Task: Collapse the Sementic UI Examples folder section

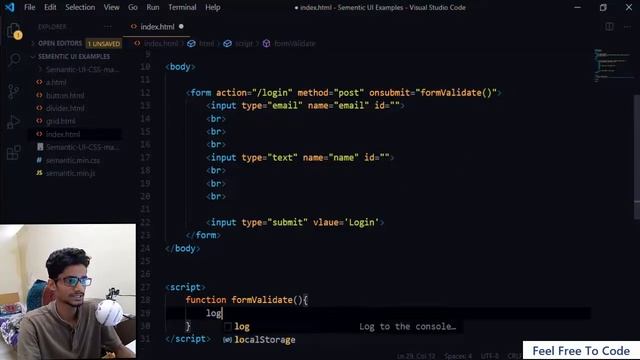Action: (x=73, y=56)
